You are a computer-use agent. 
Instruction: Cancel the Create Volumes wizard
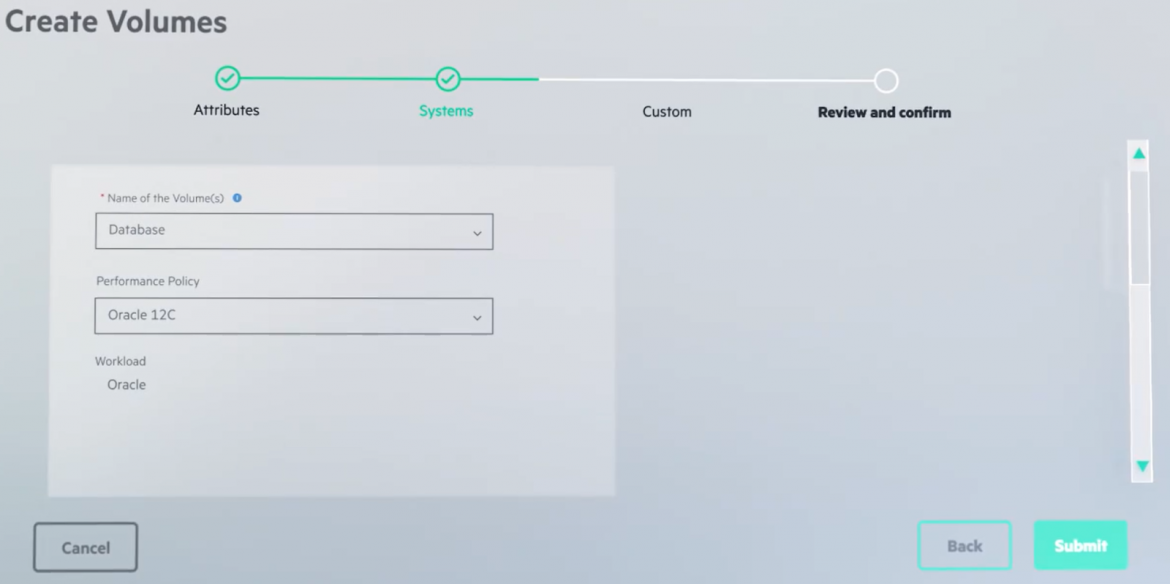(85, 546)
